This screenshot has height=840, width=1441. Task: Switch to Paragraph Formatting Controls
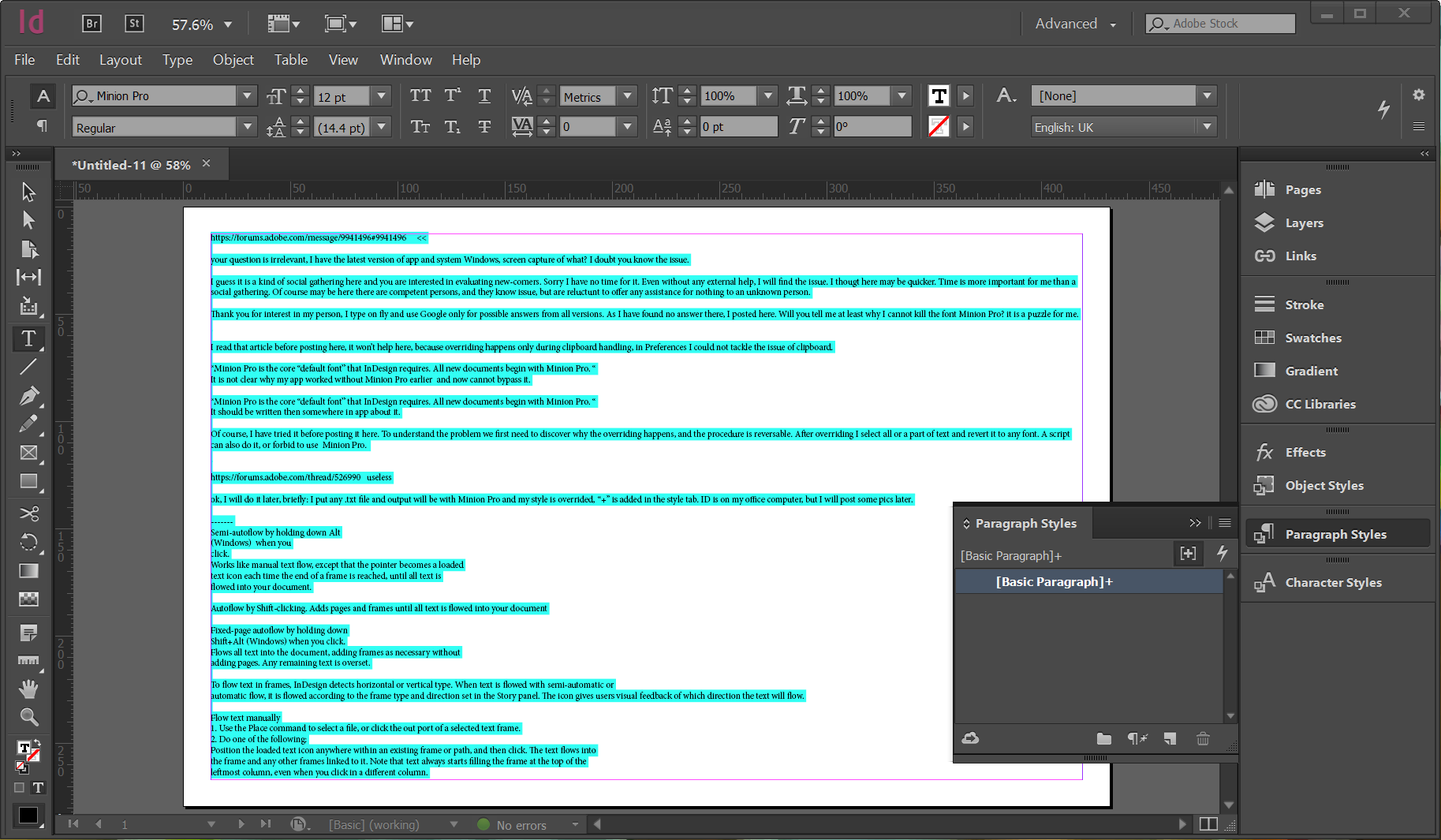[43, 126]
